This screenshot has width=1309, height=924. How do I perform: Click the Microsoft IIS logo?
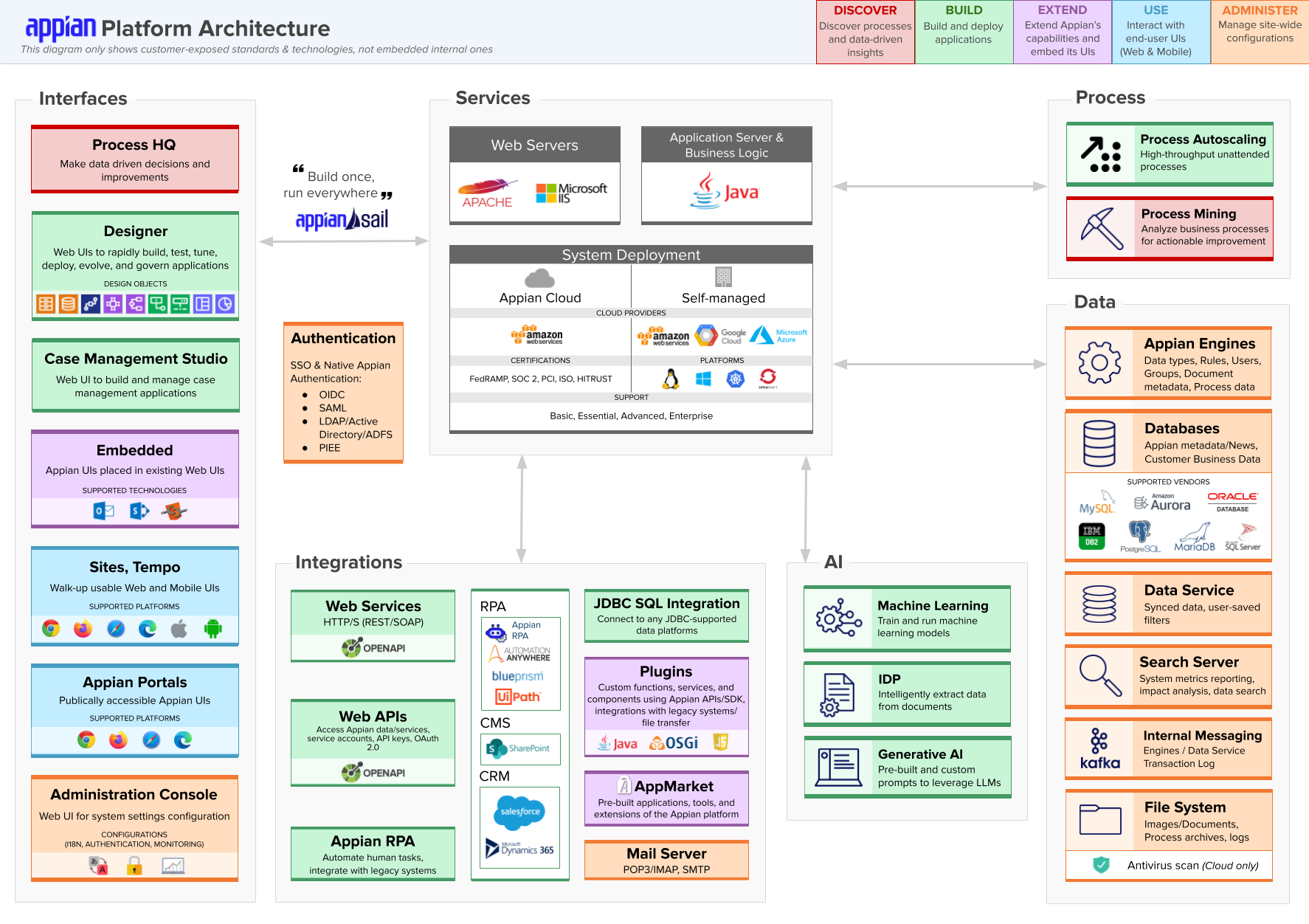click(x=572, y=193)
